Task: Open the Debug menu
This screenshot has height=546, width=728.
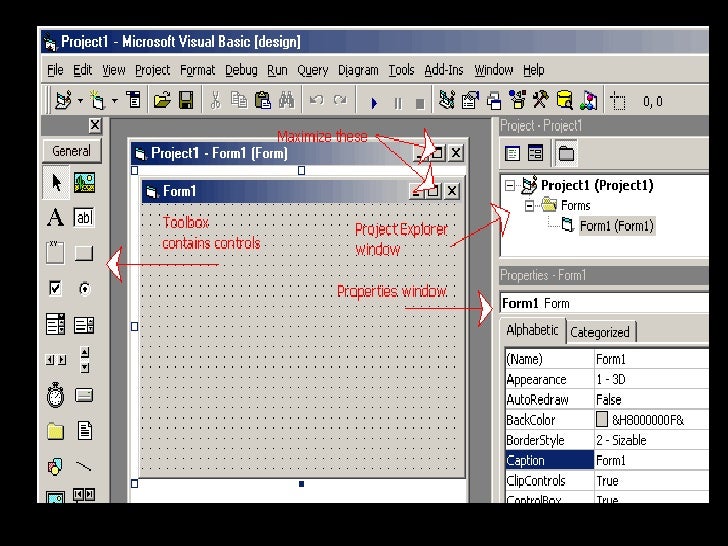Action: click(241, 70)
